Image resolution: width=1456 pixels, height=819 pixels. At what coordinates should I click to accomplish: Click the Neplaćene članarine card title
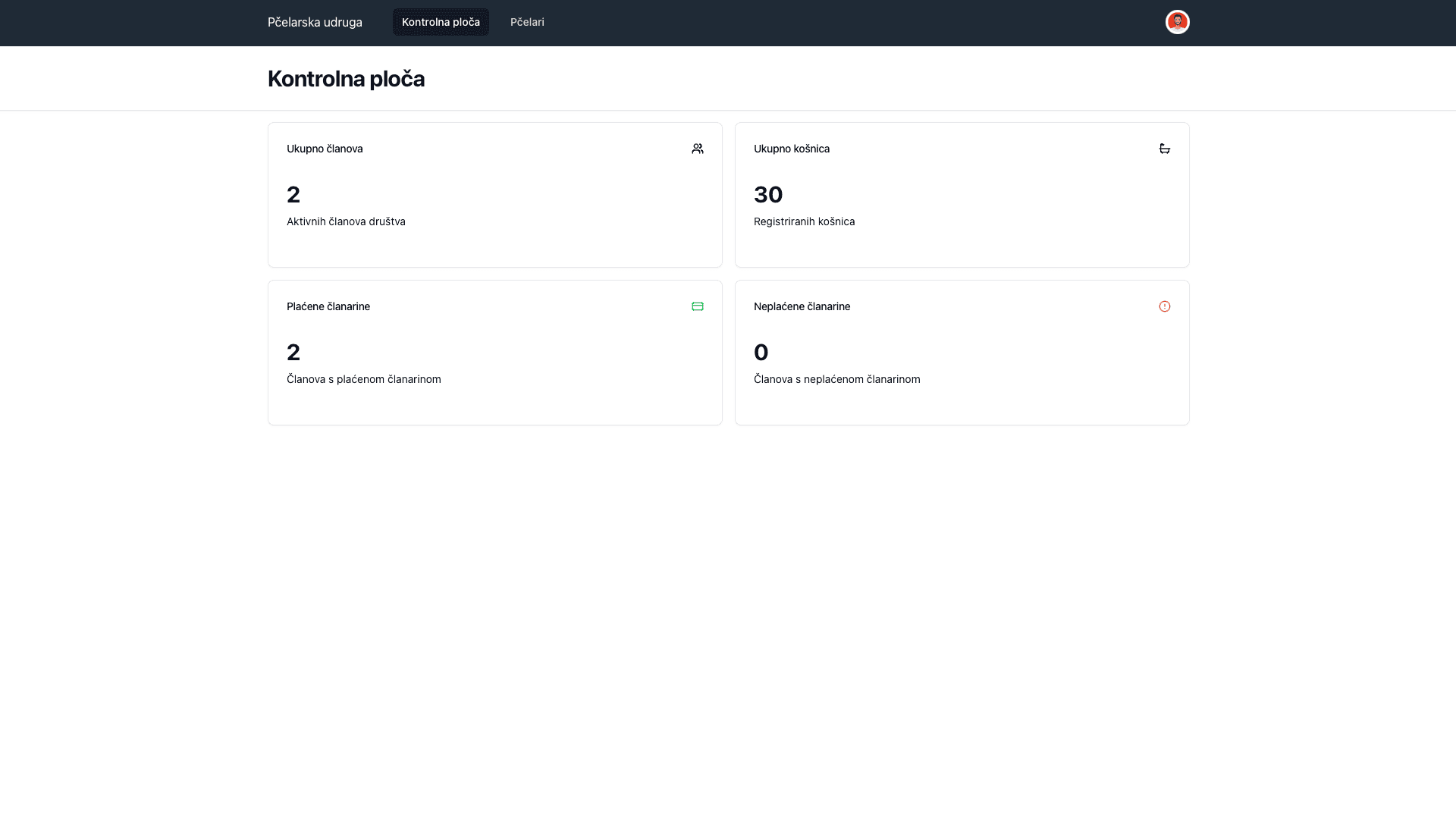(802, 306)
